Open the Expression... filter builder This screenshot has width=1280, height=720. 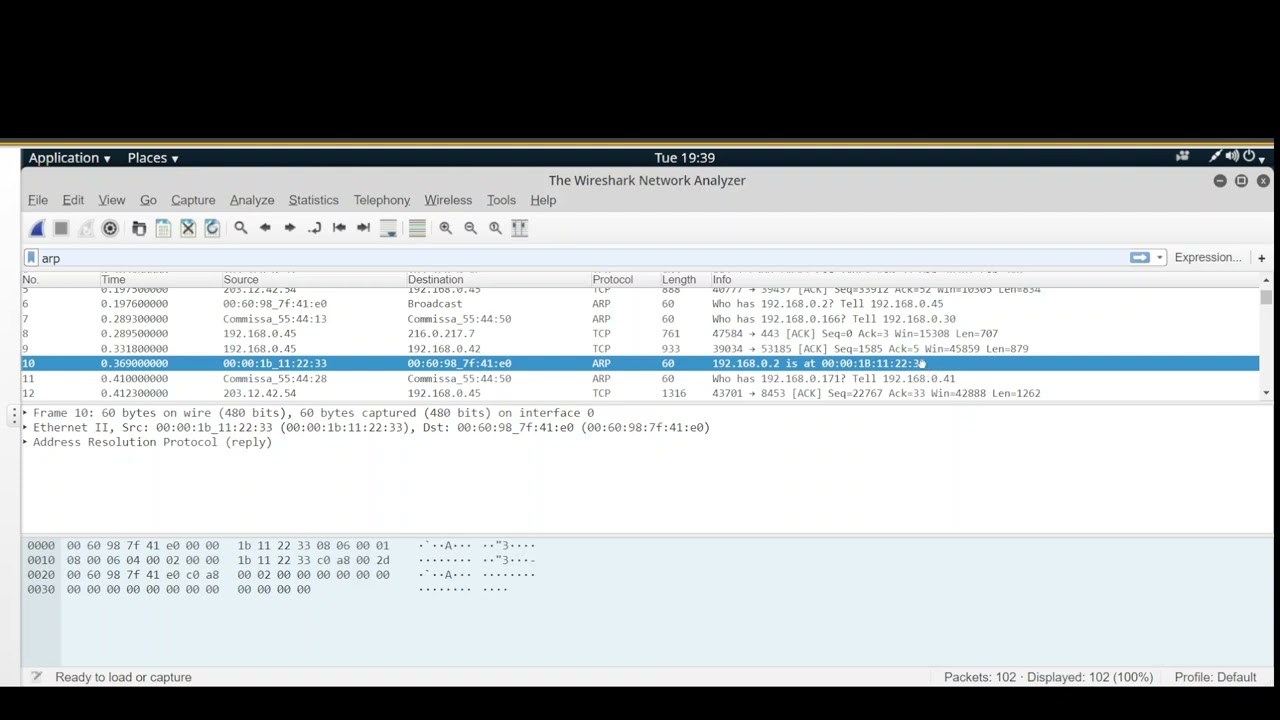pyautogui.click(x=1208, y=258)
